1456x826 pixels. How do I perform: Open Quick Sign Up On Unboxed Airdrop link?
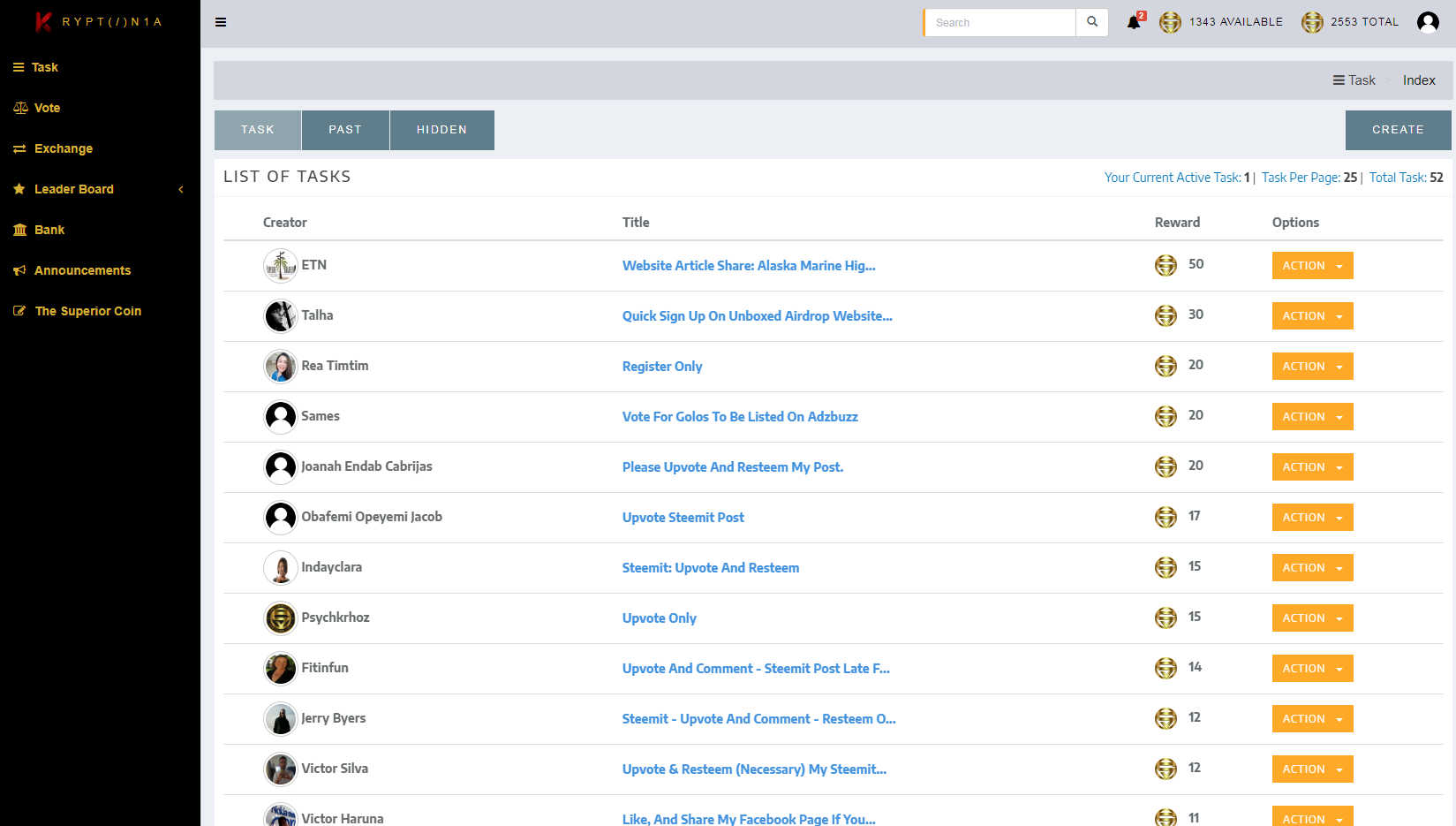pyautogui.click(x=758, y=316)
